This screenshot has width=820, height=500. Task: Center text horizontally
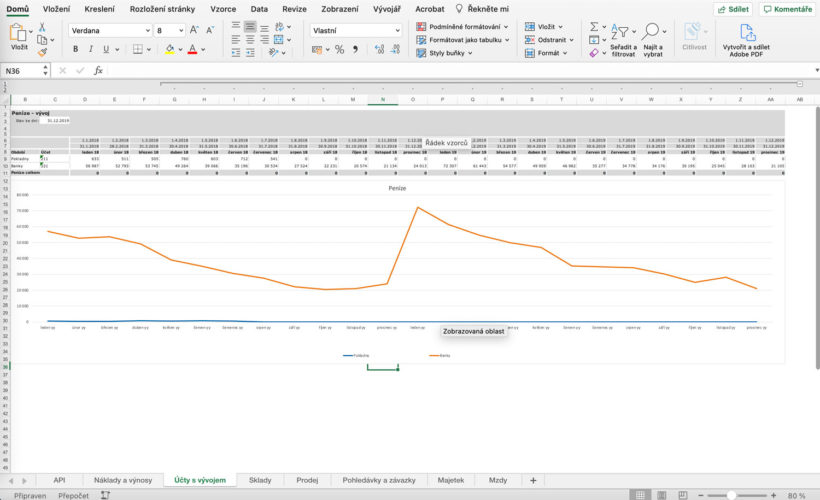point(250,40)
